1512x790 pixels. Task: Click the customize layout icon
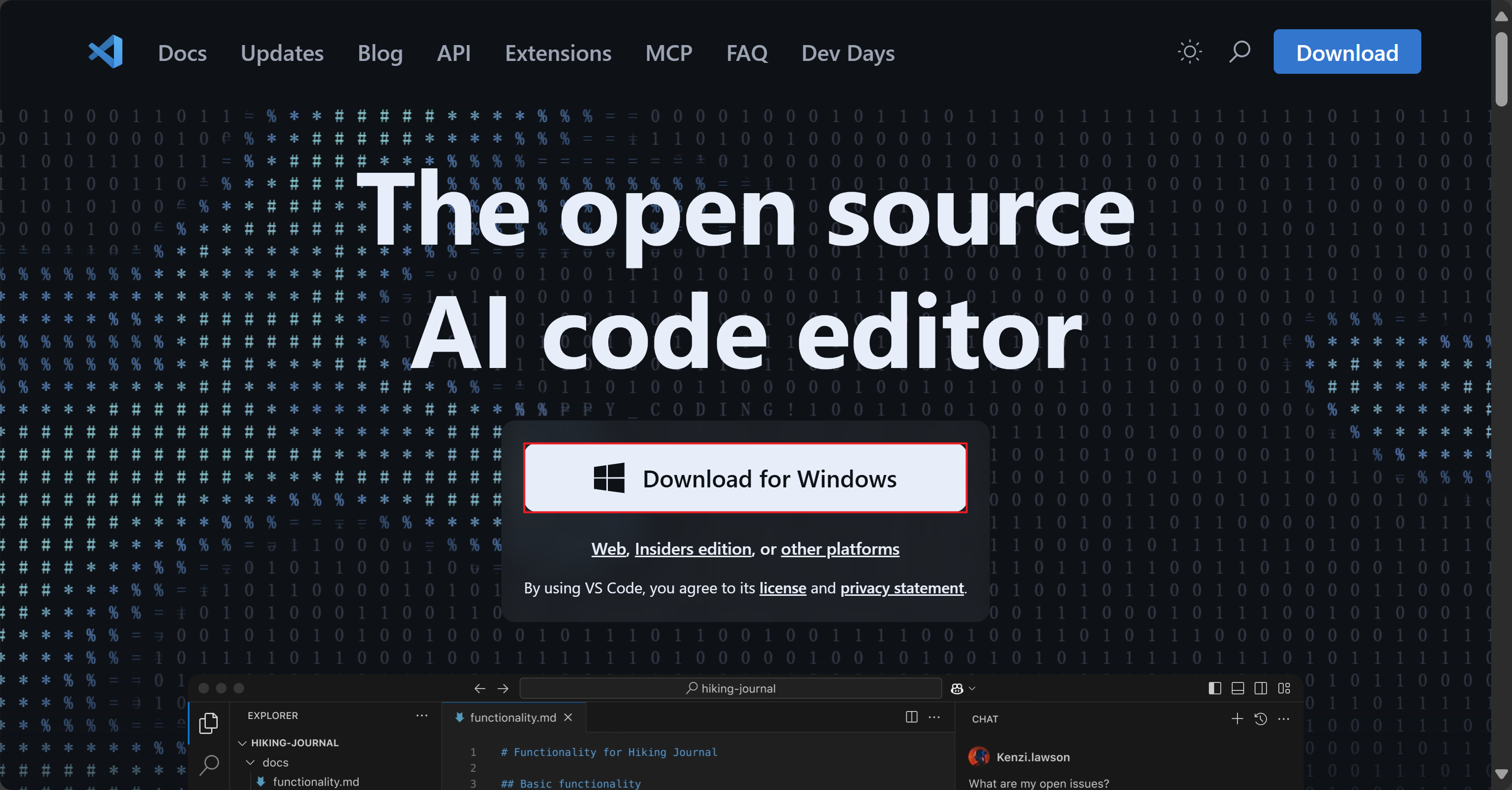[x=1284, y=688]
